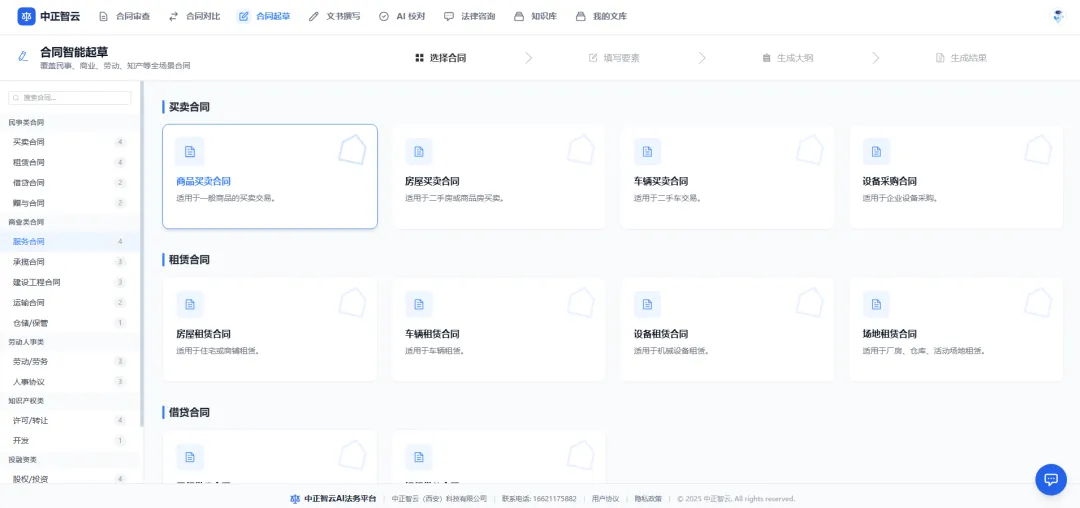Choose the 商品买卖合同 card title

pos(203,182)
